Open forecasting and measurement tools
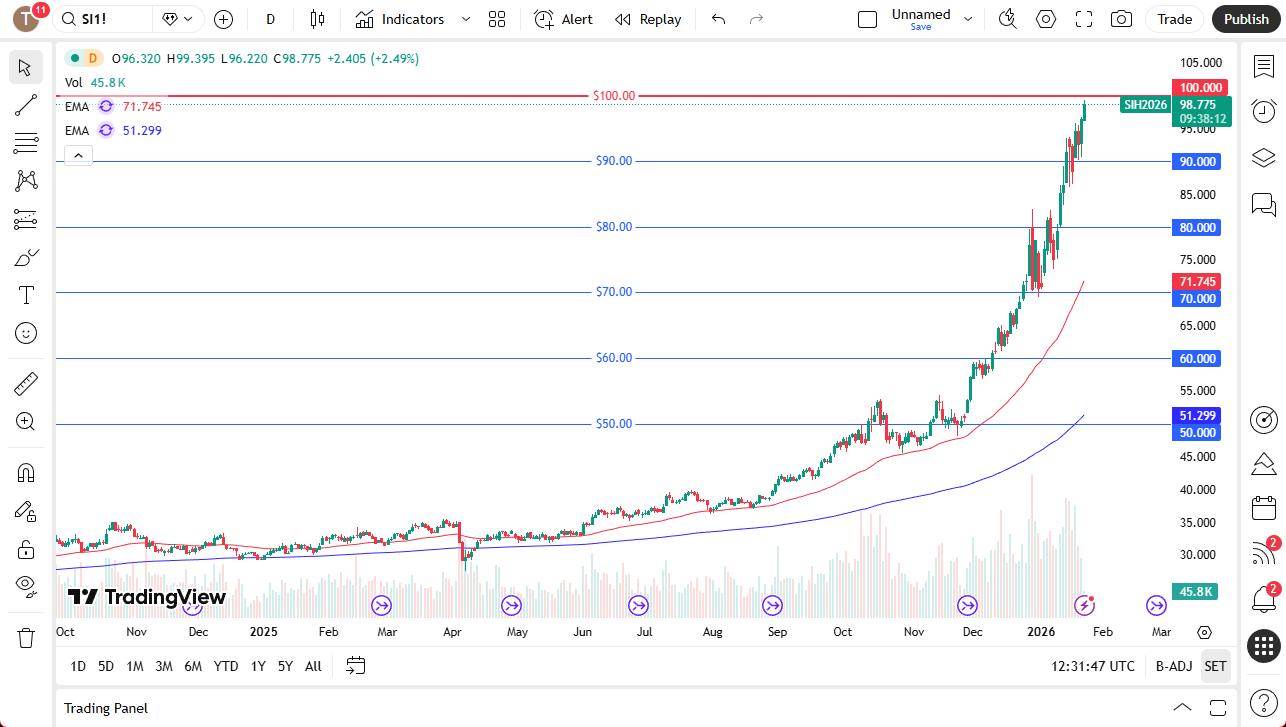The width and height of the screenshot is (1286, 727). click(x=26, y=219)
